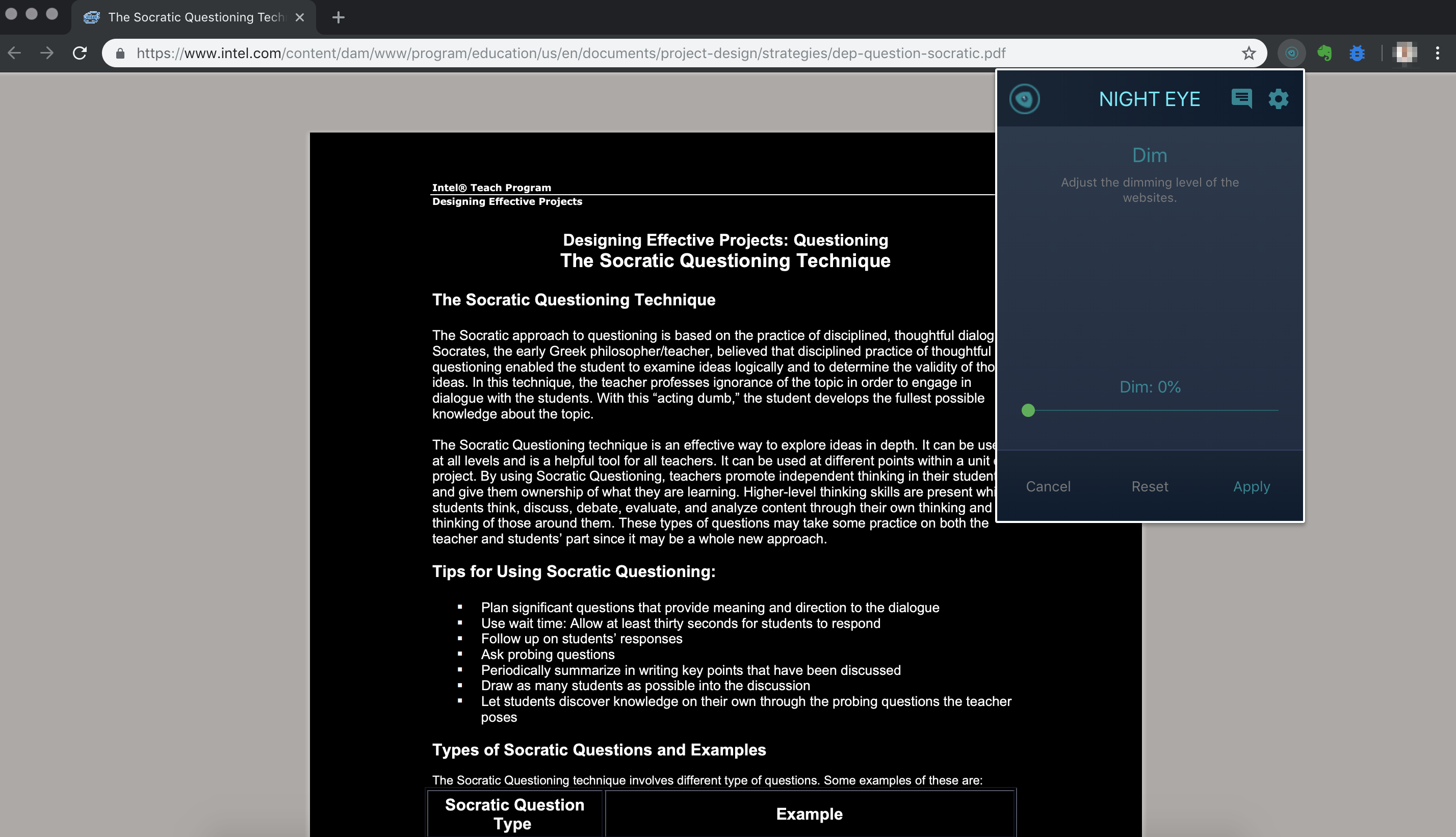This screenshot has width=1456, height=837.
Task: Apply the current dim setting
Action: pyautogui.click(x=1251, y=487)
